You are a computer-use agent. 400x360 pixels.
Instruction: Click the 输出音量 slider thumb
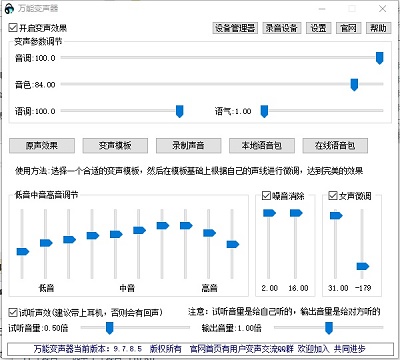click(329, 328)
